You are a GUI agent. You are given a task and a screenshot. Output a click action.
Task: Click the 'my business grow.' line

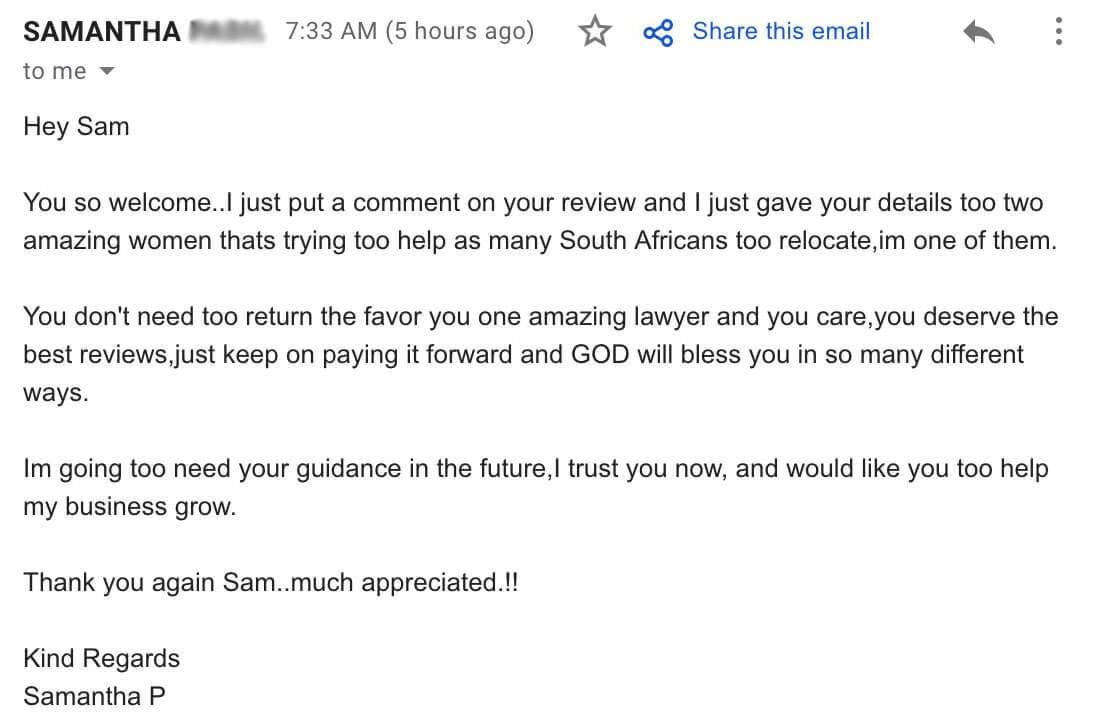pos(130,507)
